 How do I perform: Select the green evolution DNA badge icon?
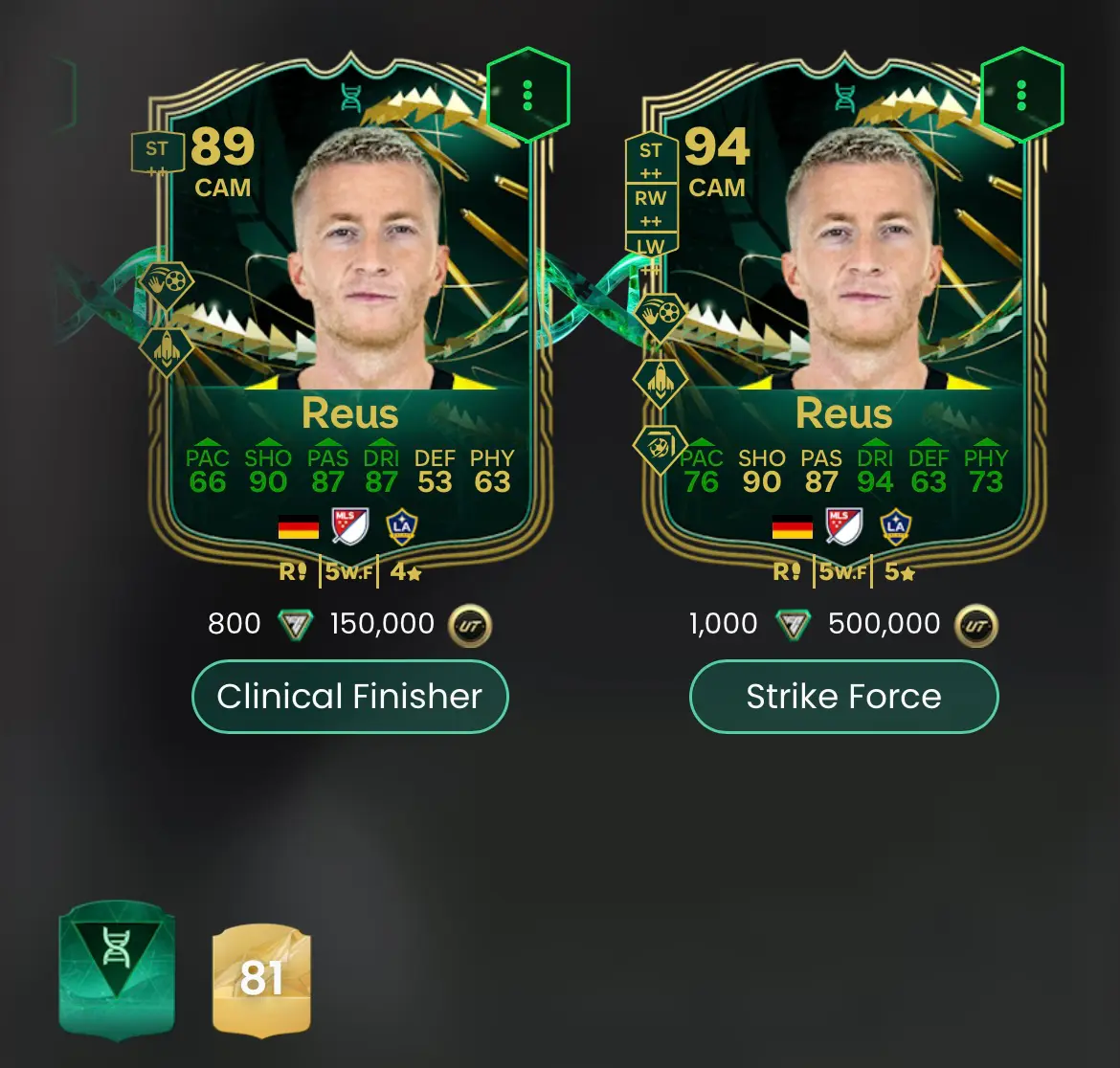[x=117, y=968]
